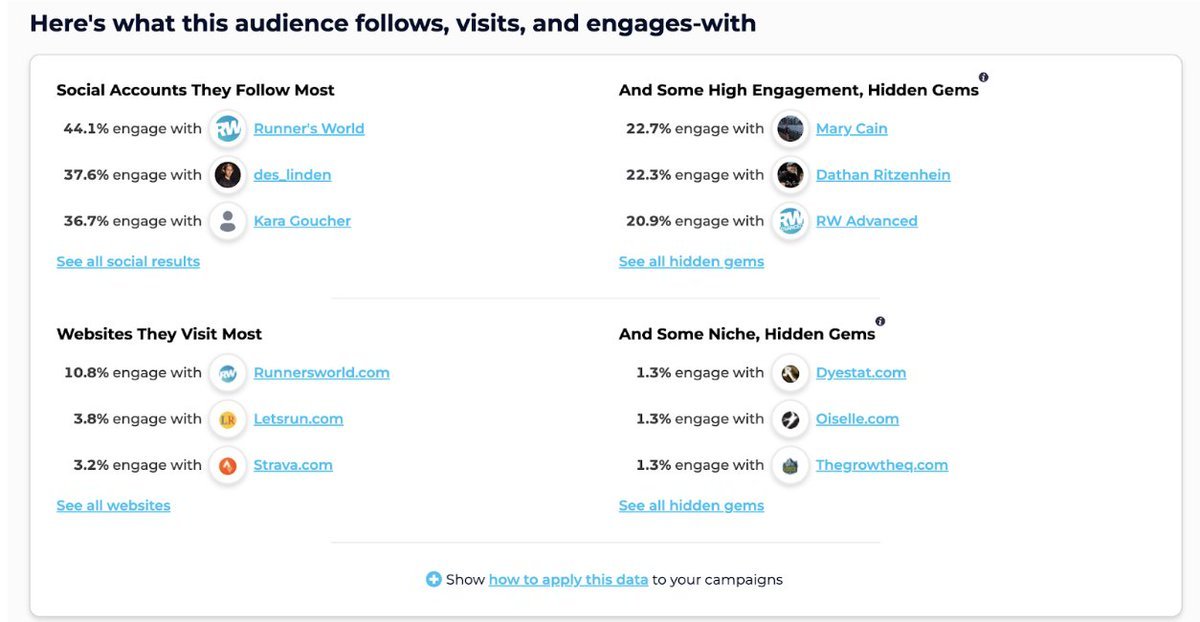Click the Dyestat.com site icon
The width and height of the screenshot is (1200, 622).
click(x=790, y=373)
